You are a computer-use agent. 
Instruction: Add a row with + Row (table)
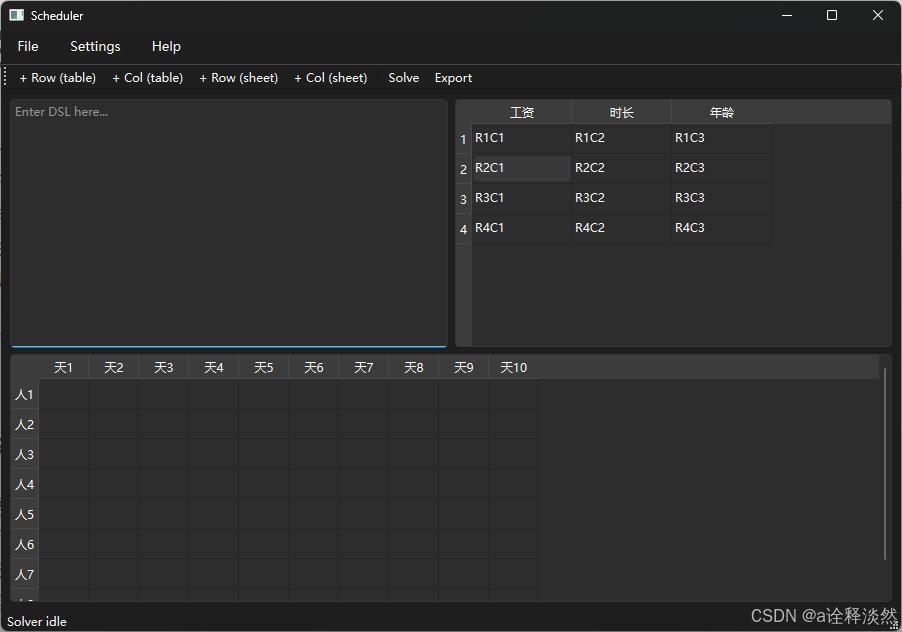point(58,78)
